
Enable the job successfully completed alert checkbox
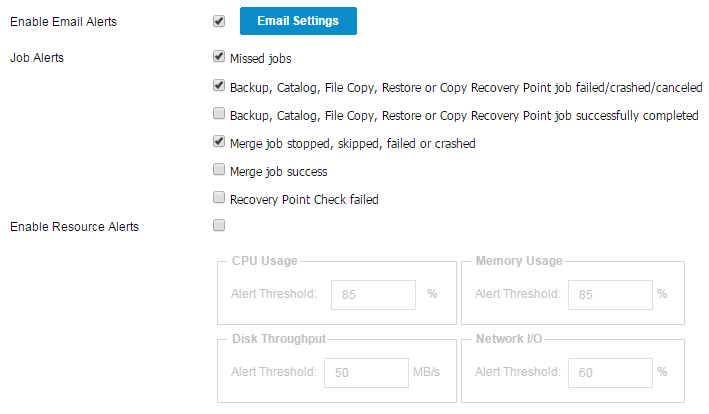pyautogui.click(x=219, y=113)
